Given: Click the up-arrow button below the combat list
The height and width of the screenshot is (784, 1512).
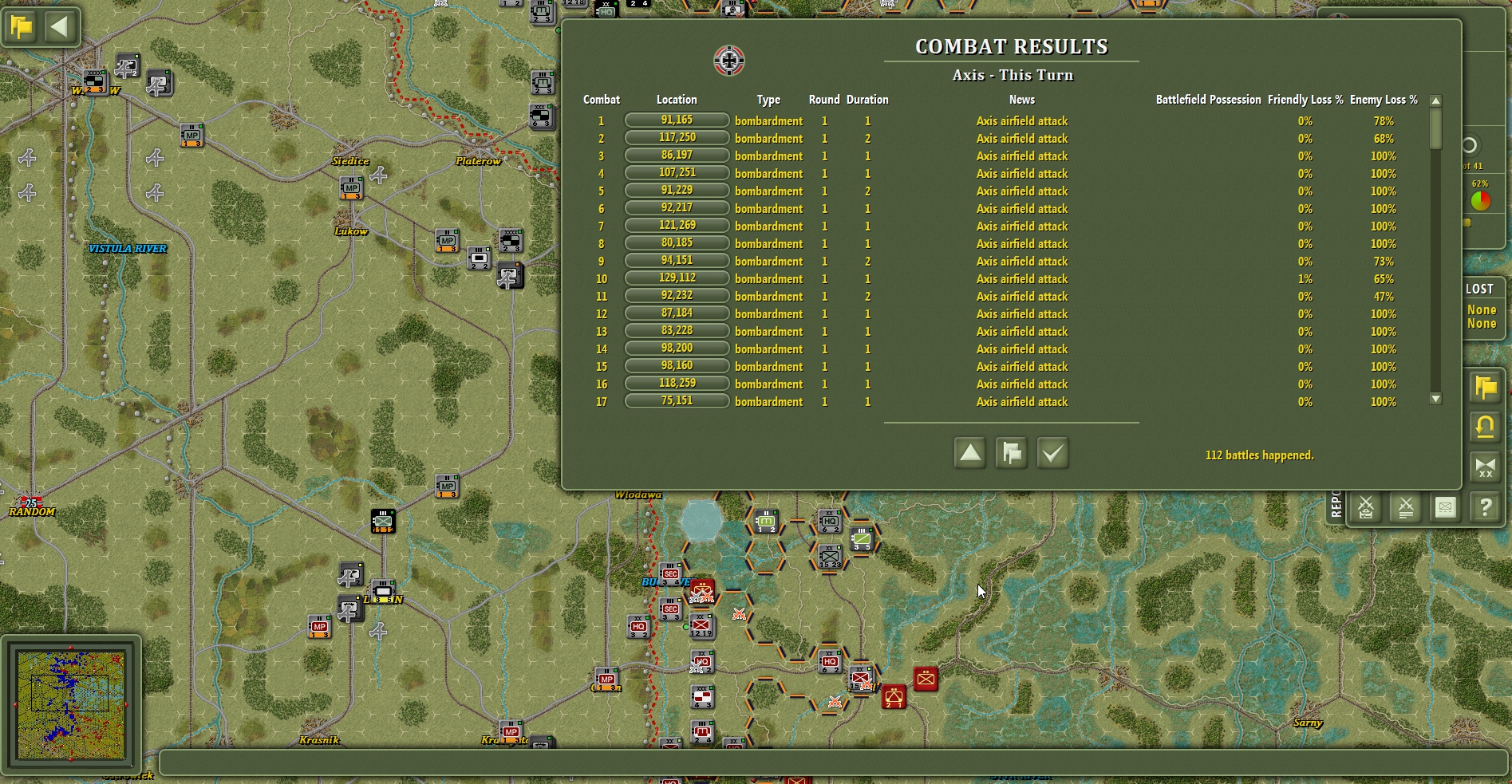Looking at the screenshot, I should pyautogui.click(x=969, y=453).
